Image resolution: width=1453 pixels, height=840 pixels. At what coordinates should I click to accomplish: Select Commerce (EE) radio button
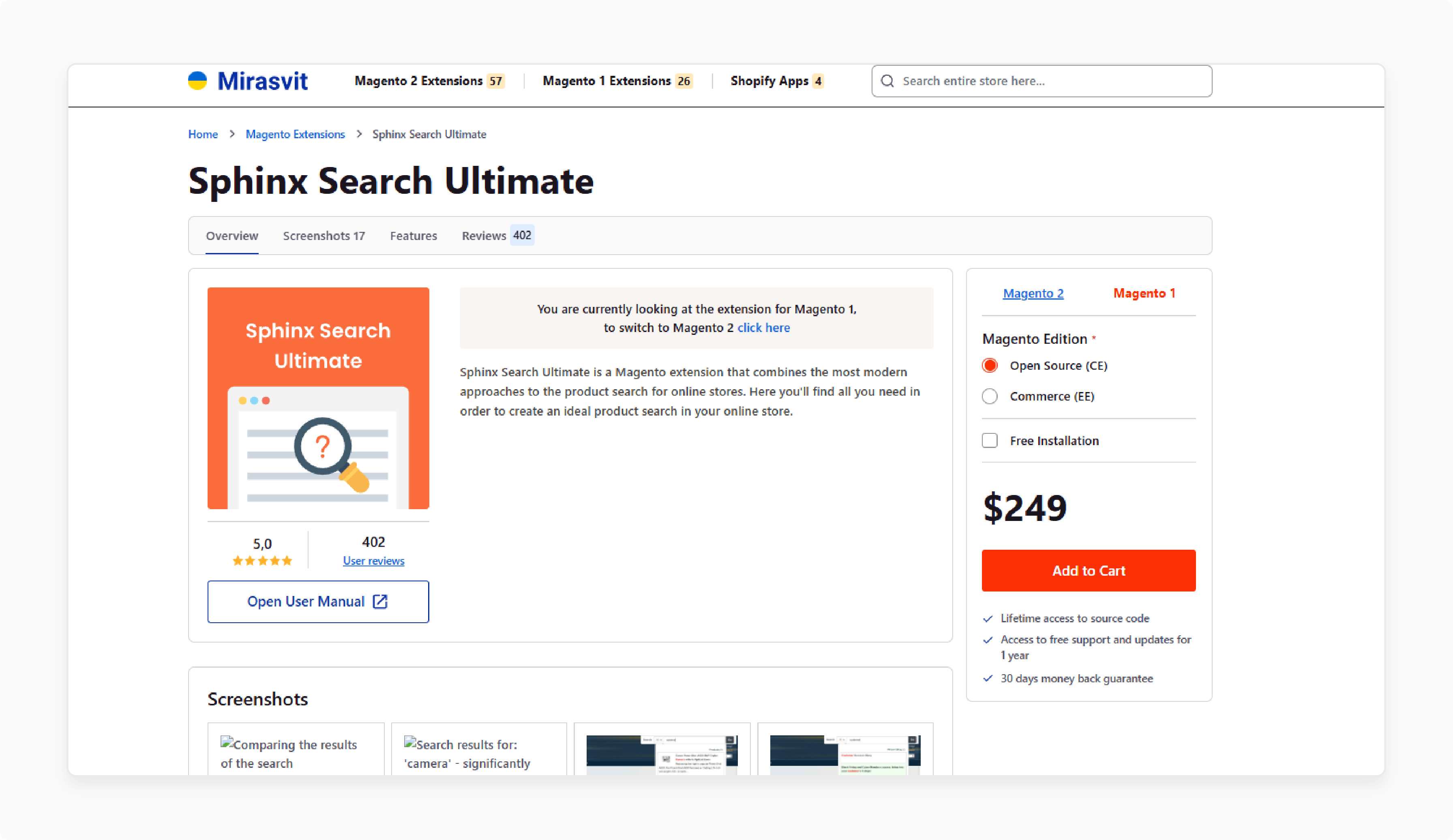click(990, 396)
